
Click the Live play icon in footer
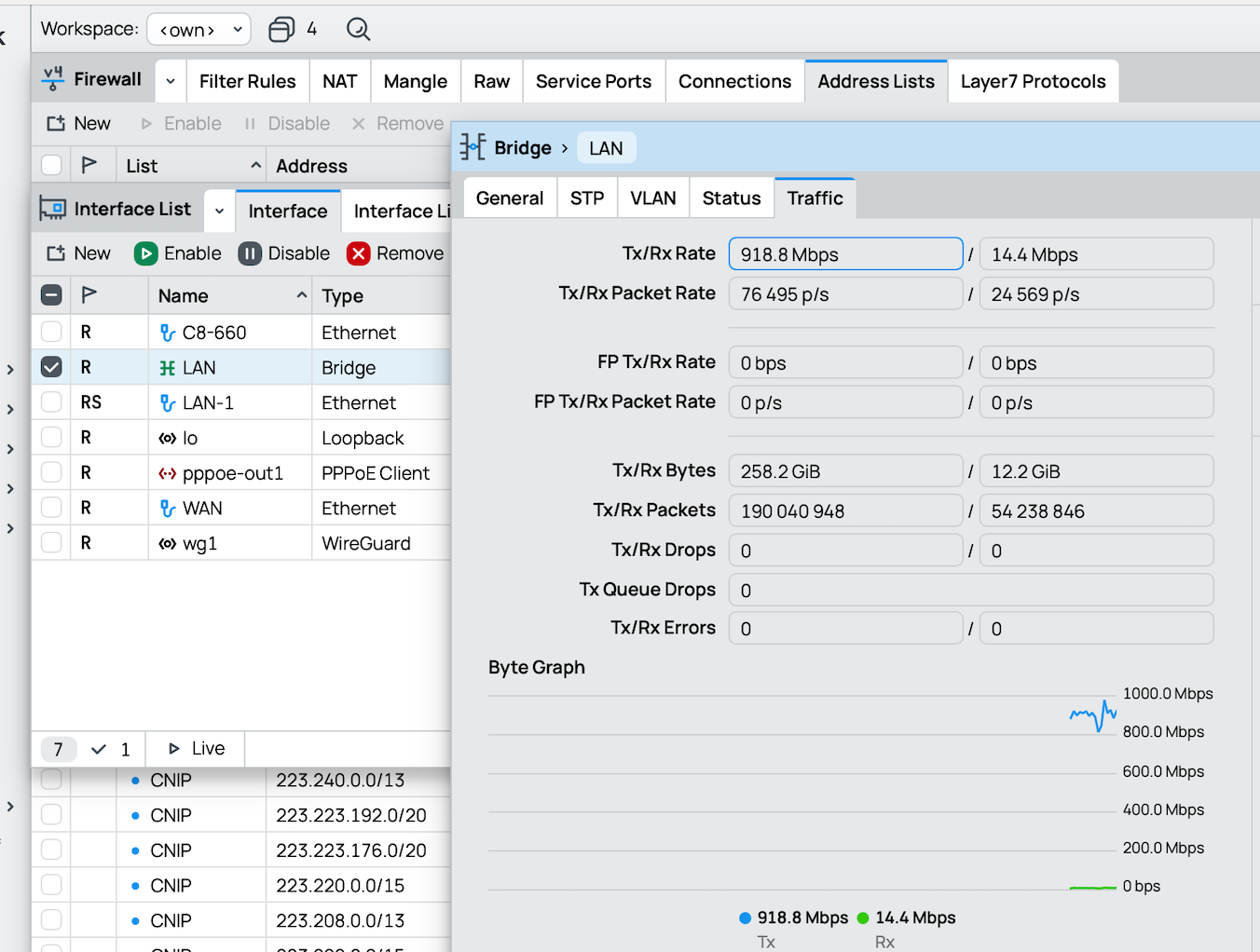click(x=174, y=748)
